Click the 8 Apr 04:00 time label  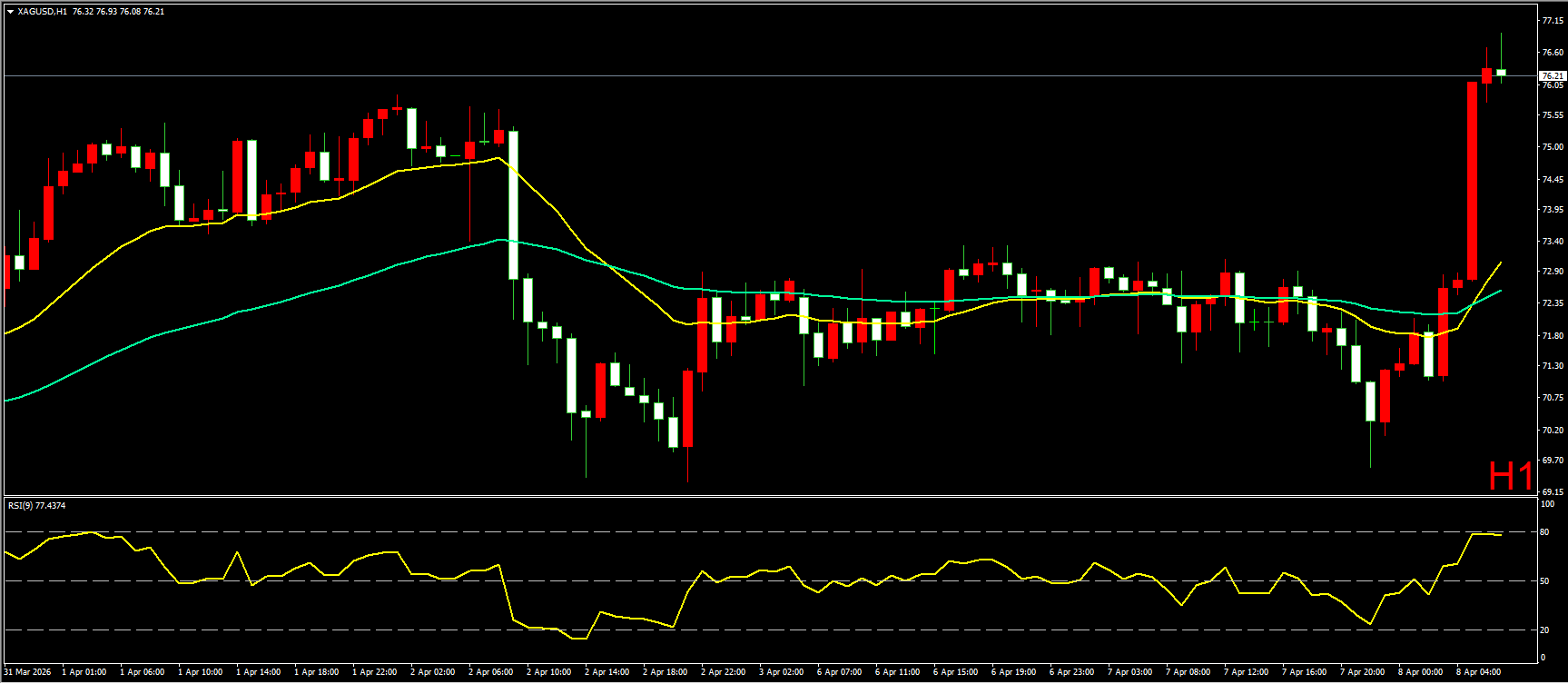[1479, 672]
